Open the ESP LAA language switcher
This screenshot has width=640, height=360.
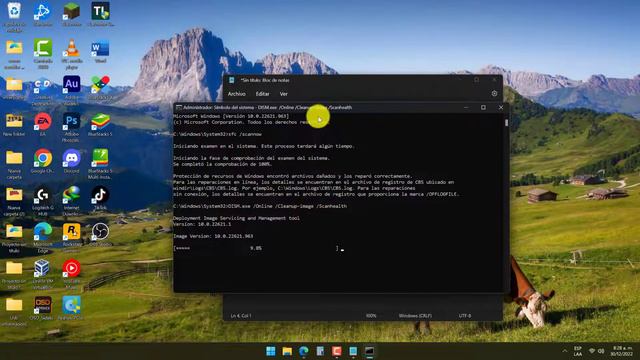click(x=578, y=351)
